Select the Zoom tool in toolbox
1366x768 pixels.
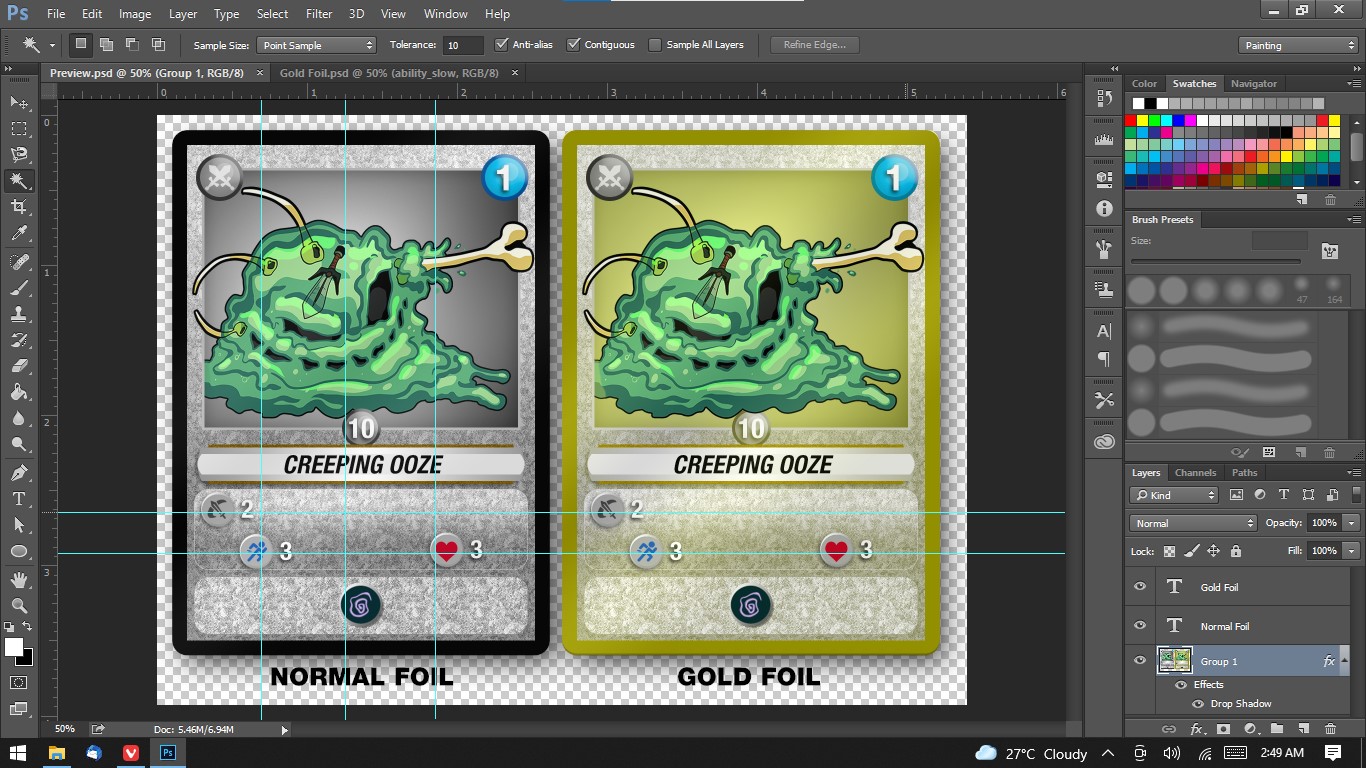click(19, 605)
